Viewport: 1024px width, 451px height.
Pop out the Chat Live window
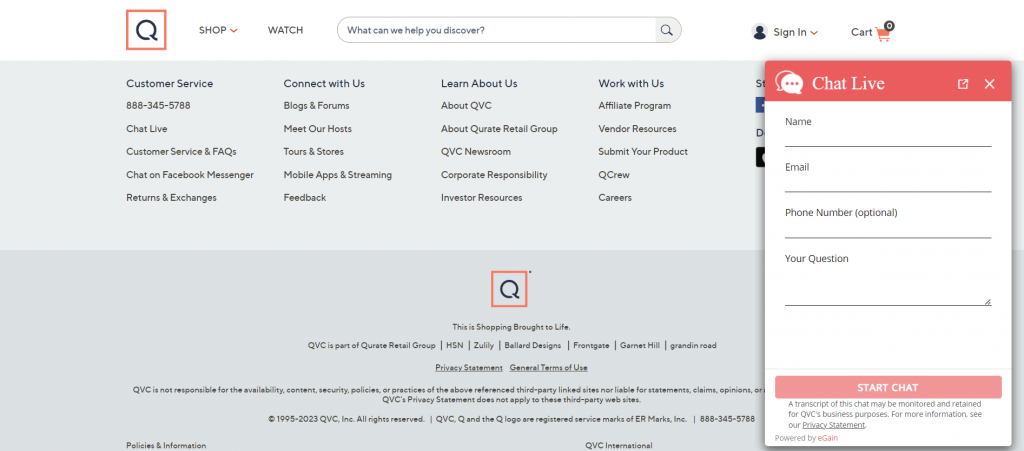963,84
